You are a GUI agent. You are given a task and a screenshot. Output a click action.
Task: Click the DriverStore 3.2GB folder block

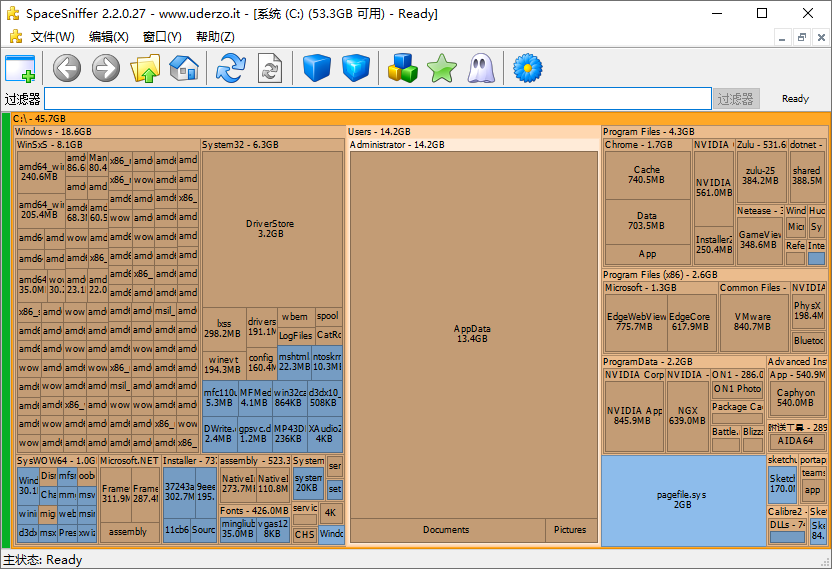(x=272, y=228)
